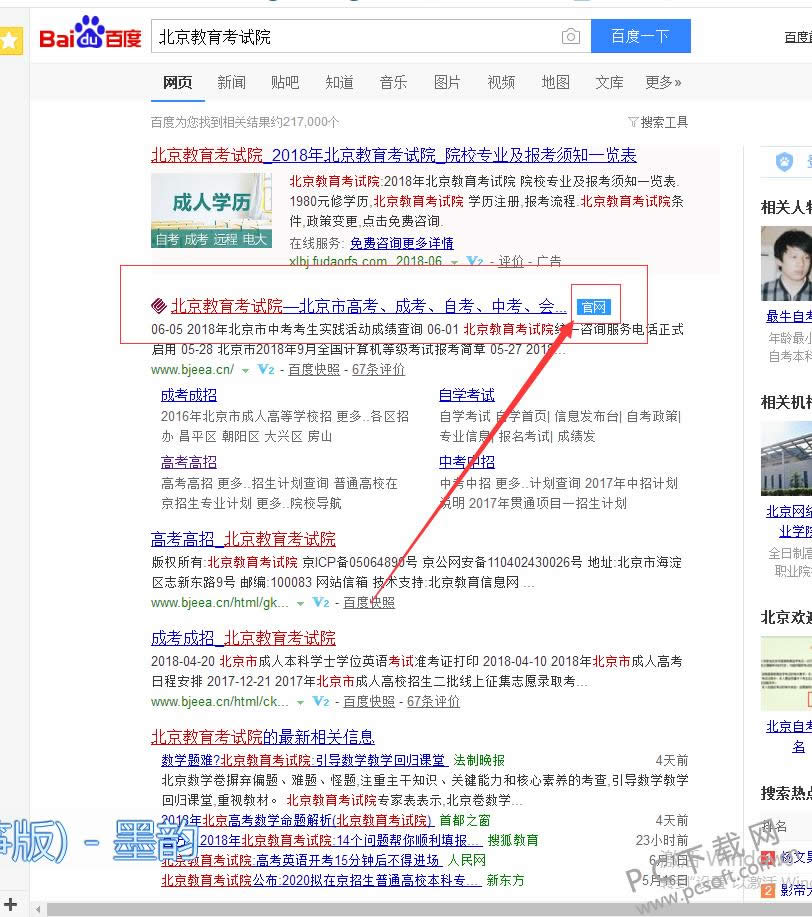This screenshot has height=917, width=812.
Task: Click V2 icon in the xlbj ad result
Action: (474, 261)
